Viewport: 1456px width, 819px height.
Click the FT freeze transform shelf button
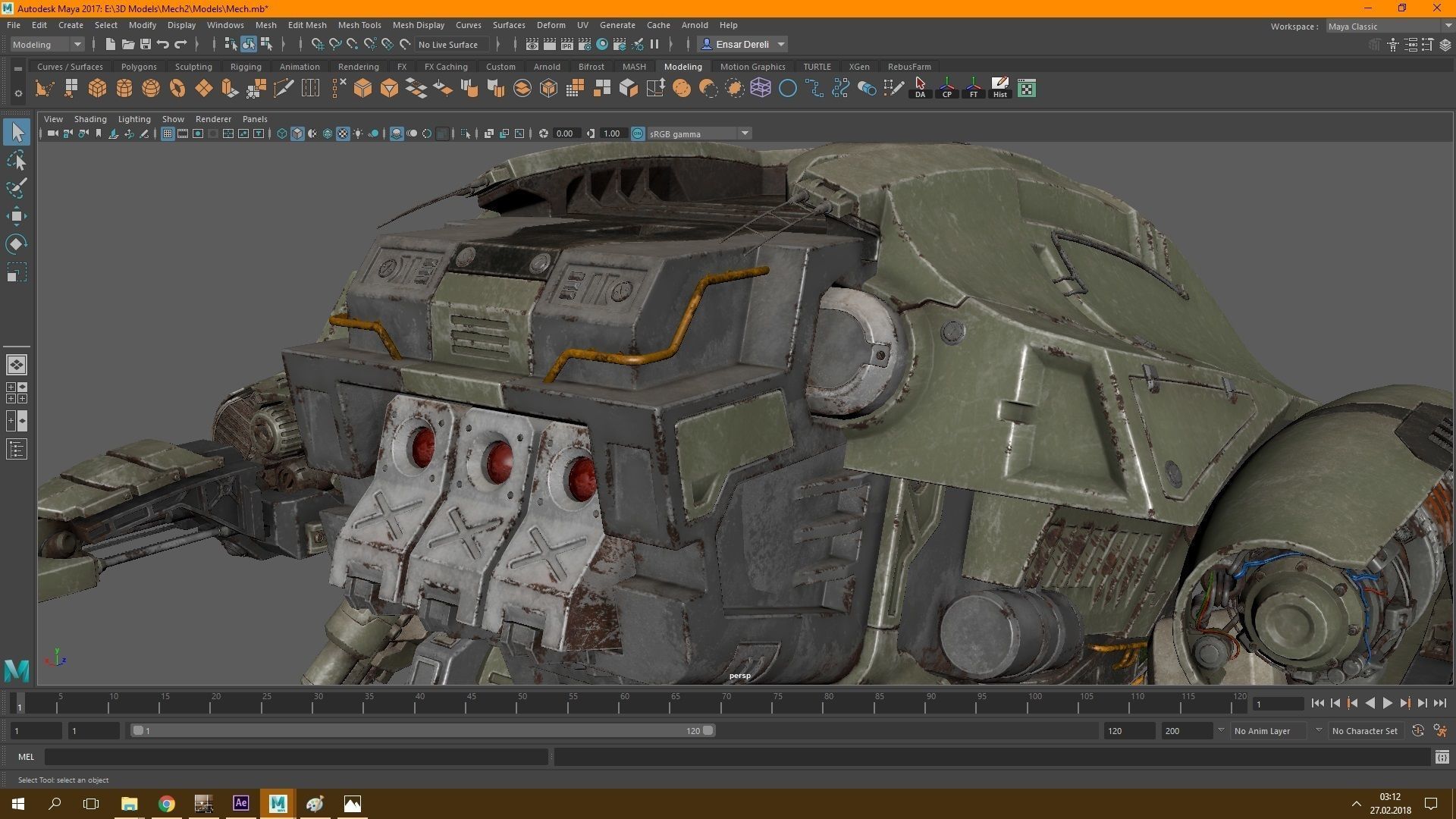(974, 89)
